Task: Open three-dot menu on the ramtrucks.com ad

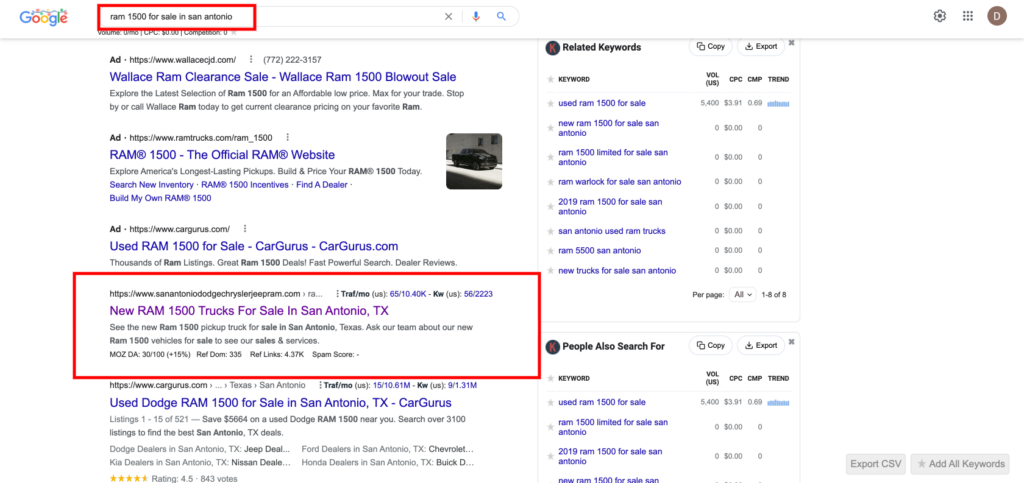Action: (287, 138)
